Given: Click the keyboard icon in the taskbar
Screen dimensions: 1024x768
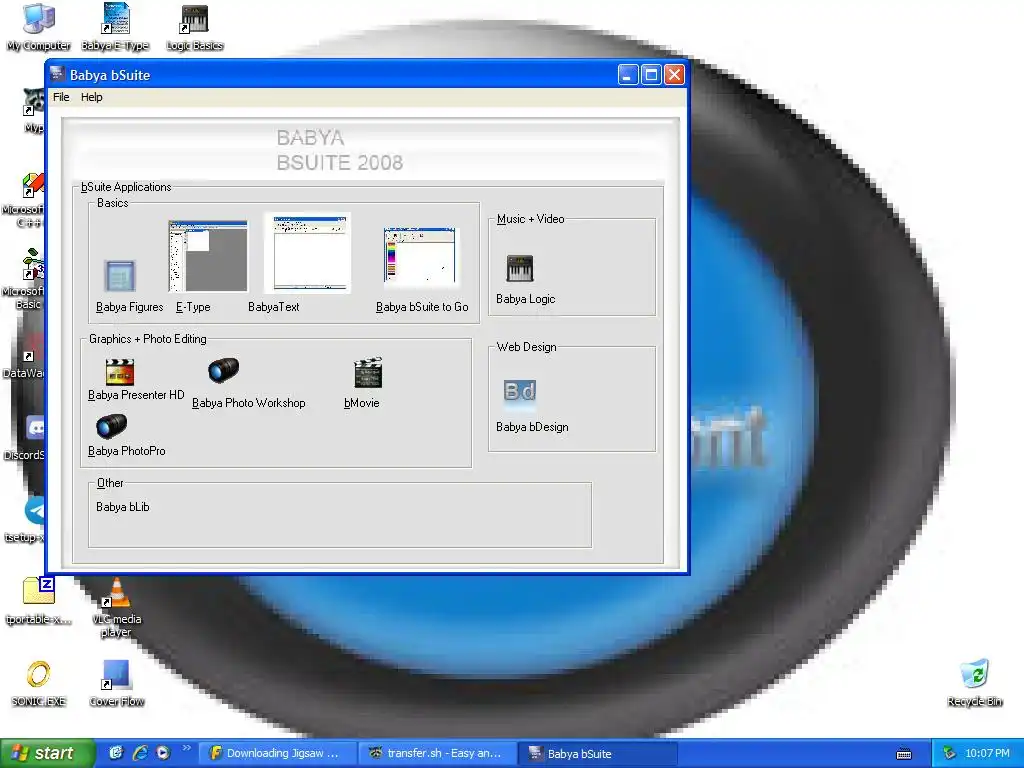Looking at the screenshot, I should tap(904, 754).
